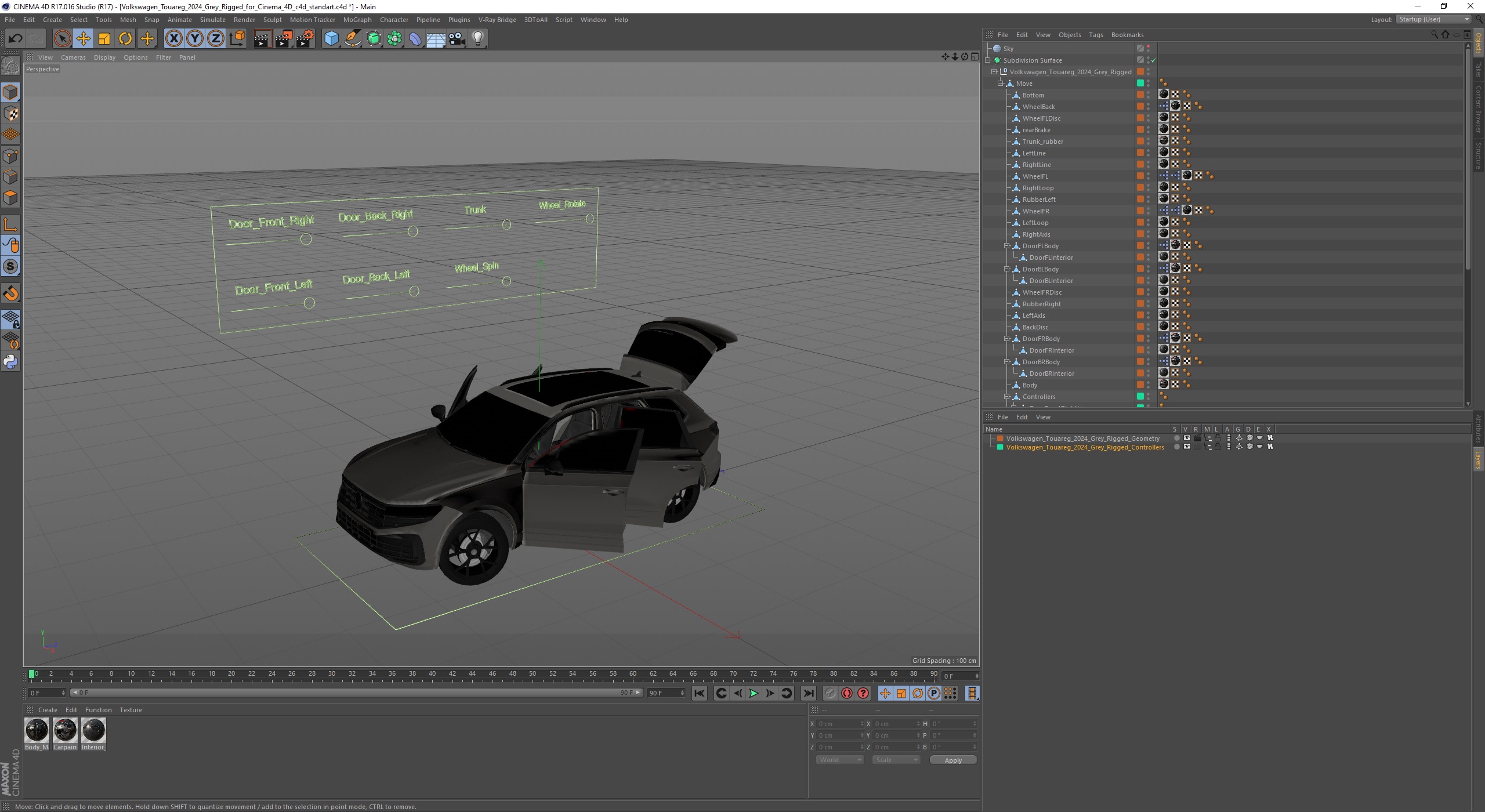This screenshot has height=812, width=1485.
Task: Enable Polygons mode in left toolbar
Action: 10,198
